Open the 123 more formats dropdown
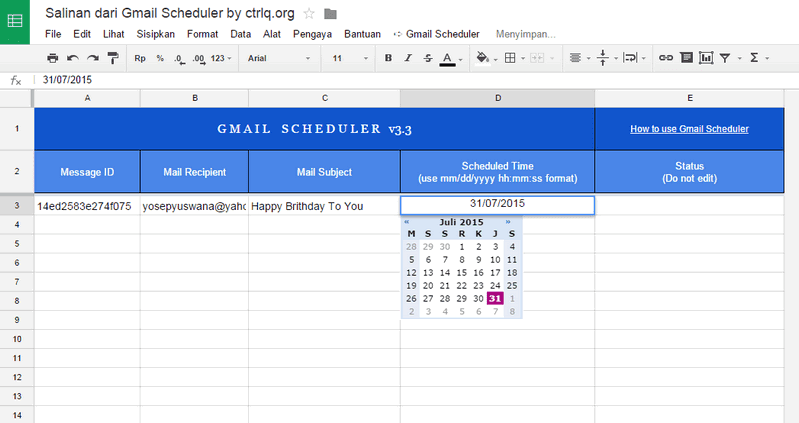This screenshot has width=799, height=423. [221, 58]
